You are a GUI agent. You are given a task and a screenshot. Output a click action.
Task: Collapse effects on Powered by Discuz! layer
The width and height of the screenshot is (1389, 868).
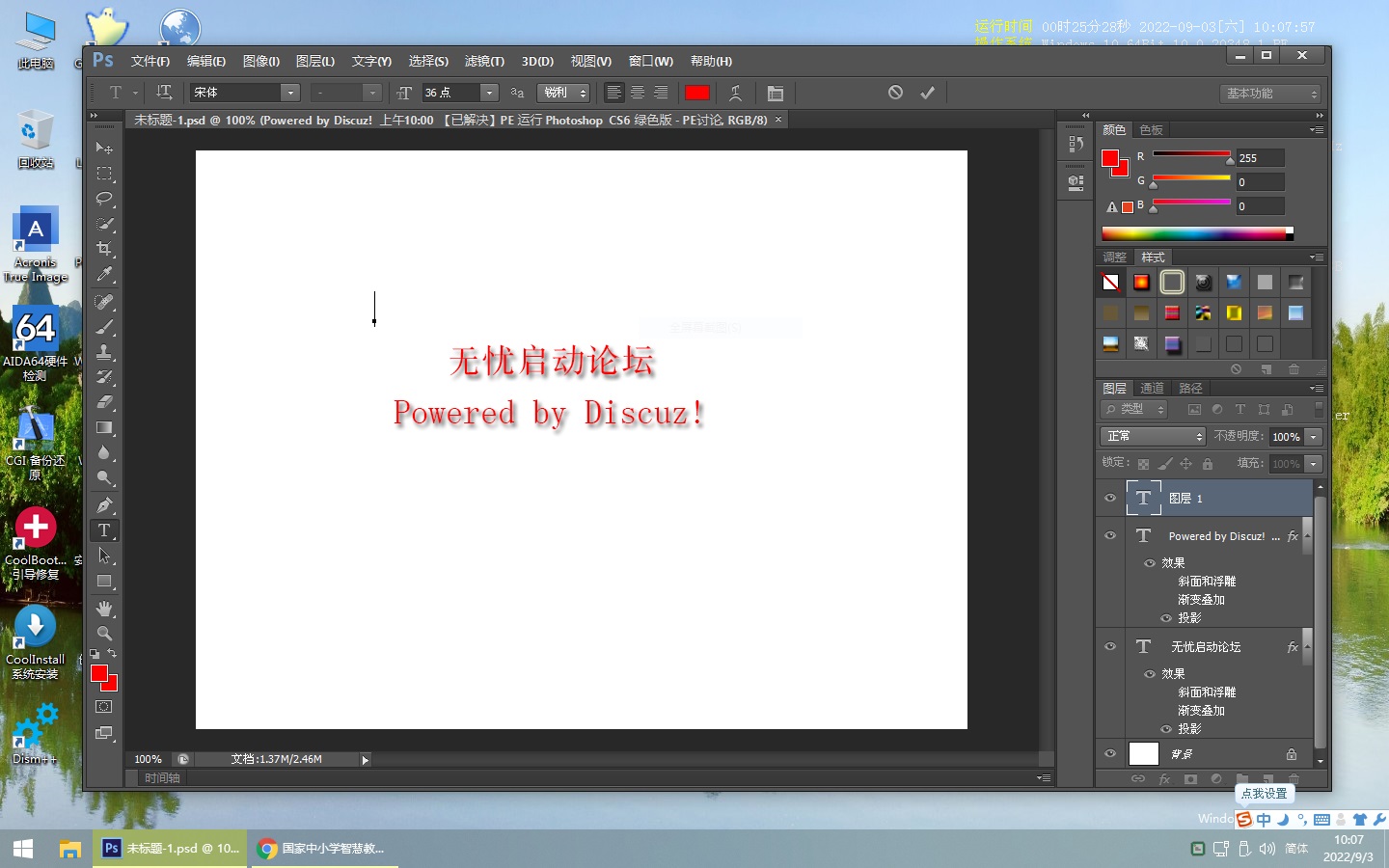pyautogui.click(x=1307, y=537)
